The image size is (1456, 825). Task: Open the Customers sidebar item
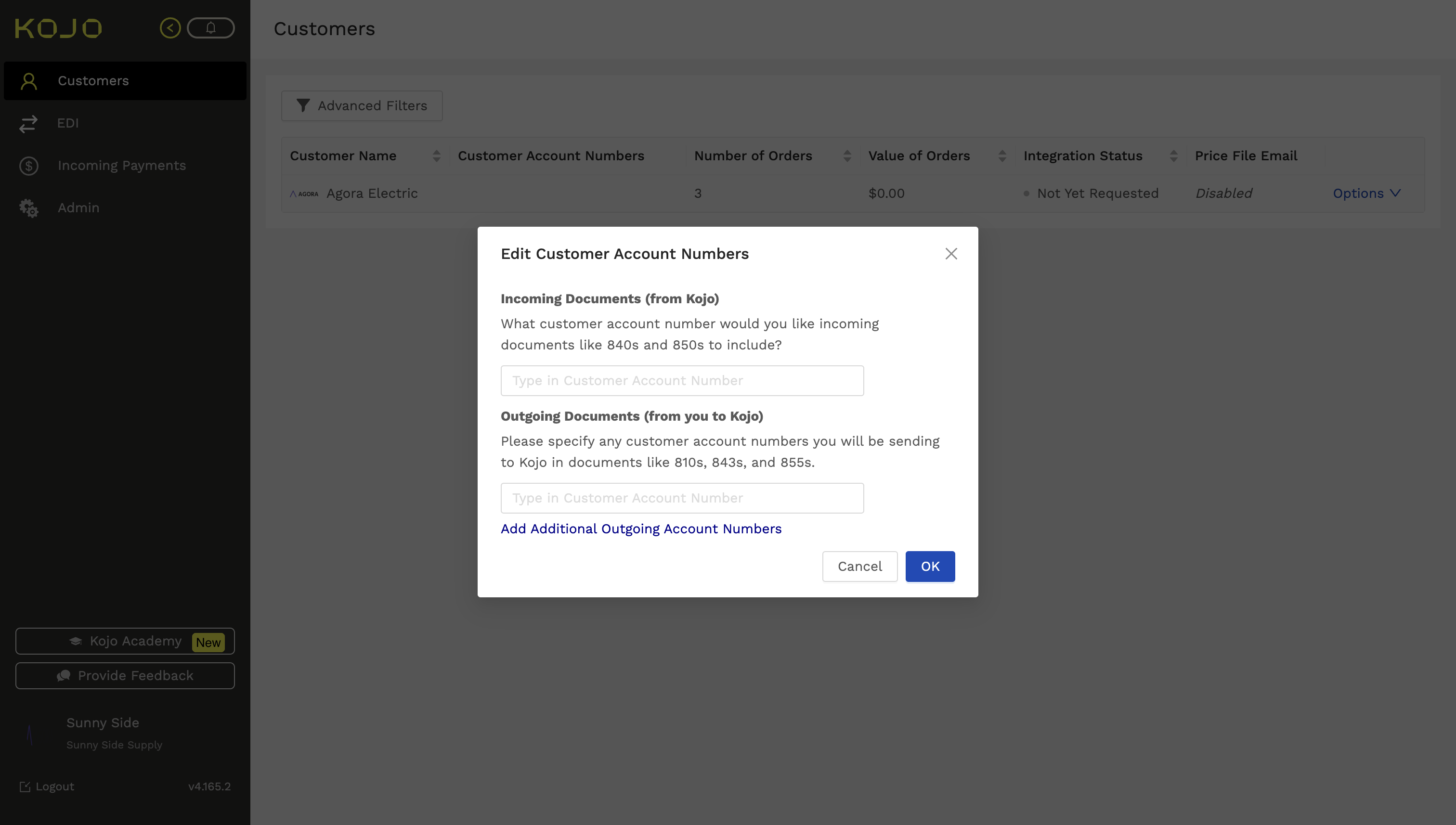click(125, 81)
